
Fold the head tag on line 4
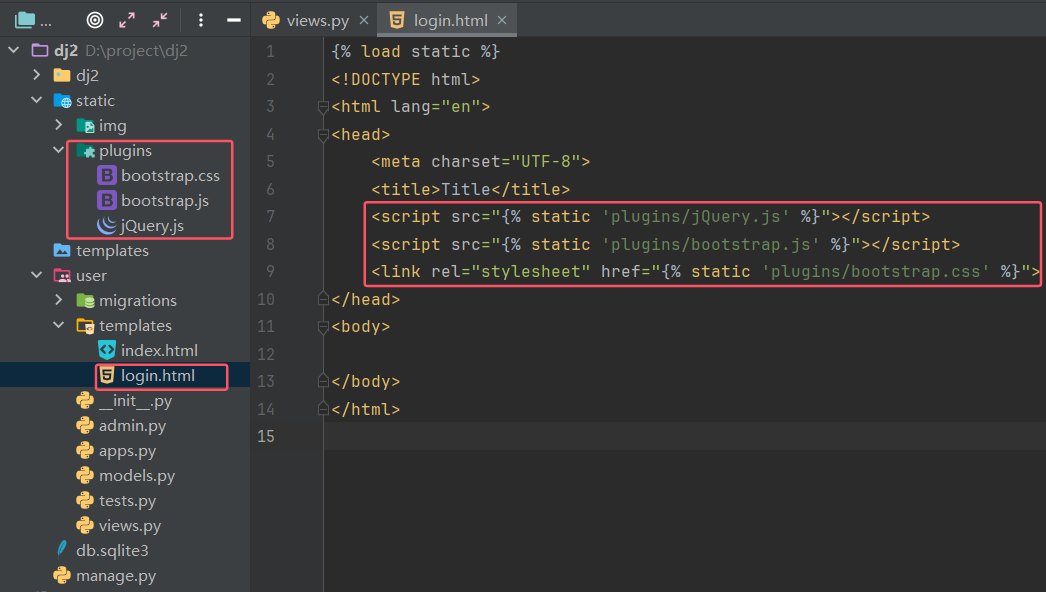(323, 135)
